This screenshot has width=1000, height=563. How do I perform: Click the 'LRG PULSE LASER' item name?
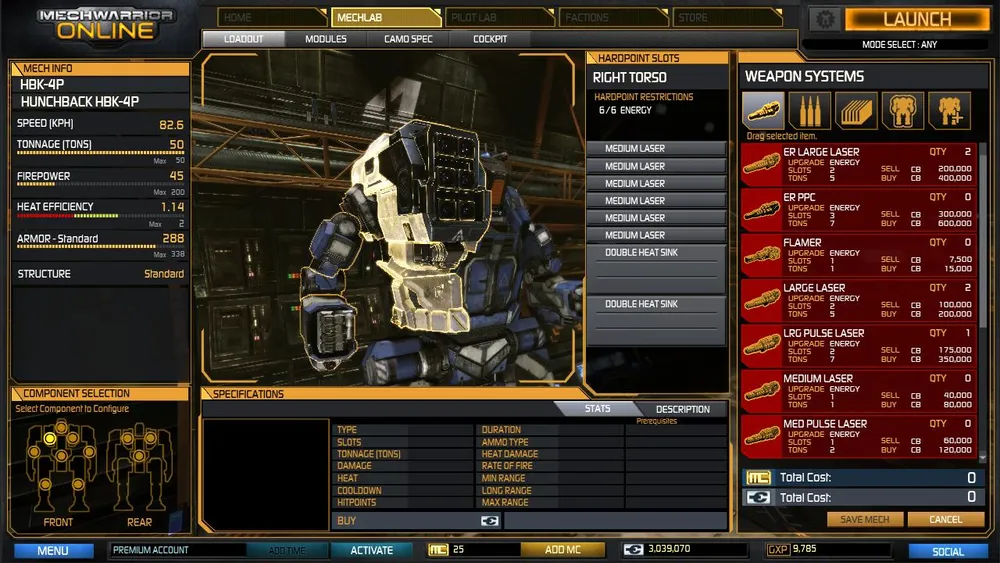[x=823, y=333]
